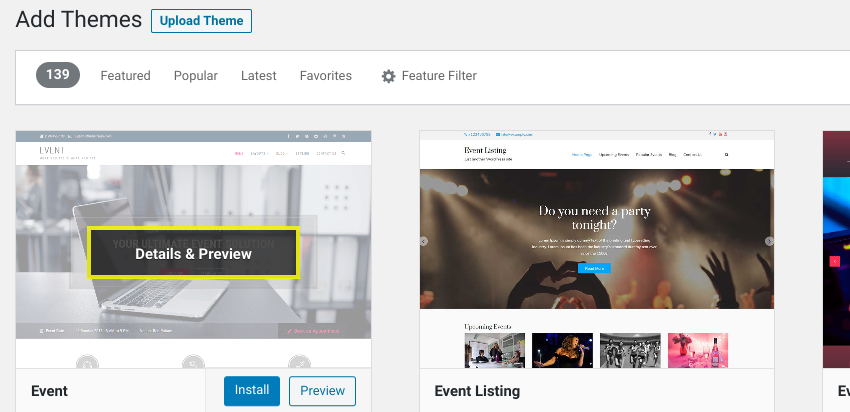850x412 pixels.
Task: Click the runners thumbnail under Upcoming Events
Action: click(630, 350)
